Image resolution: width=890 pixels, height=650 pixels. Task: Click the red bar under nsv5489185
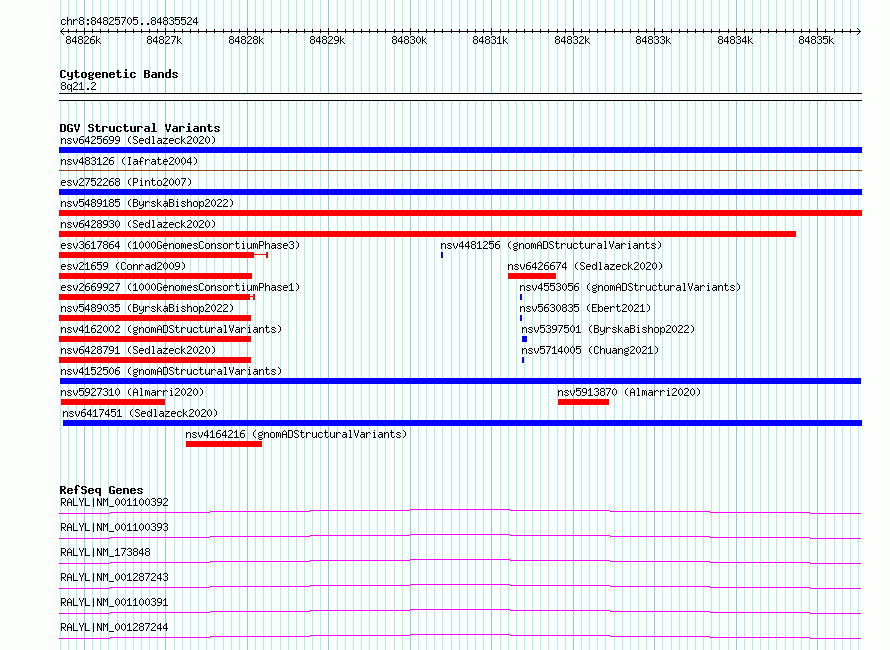tap(460, 213)
